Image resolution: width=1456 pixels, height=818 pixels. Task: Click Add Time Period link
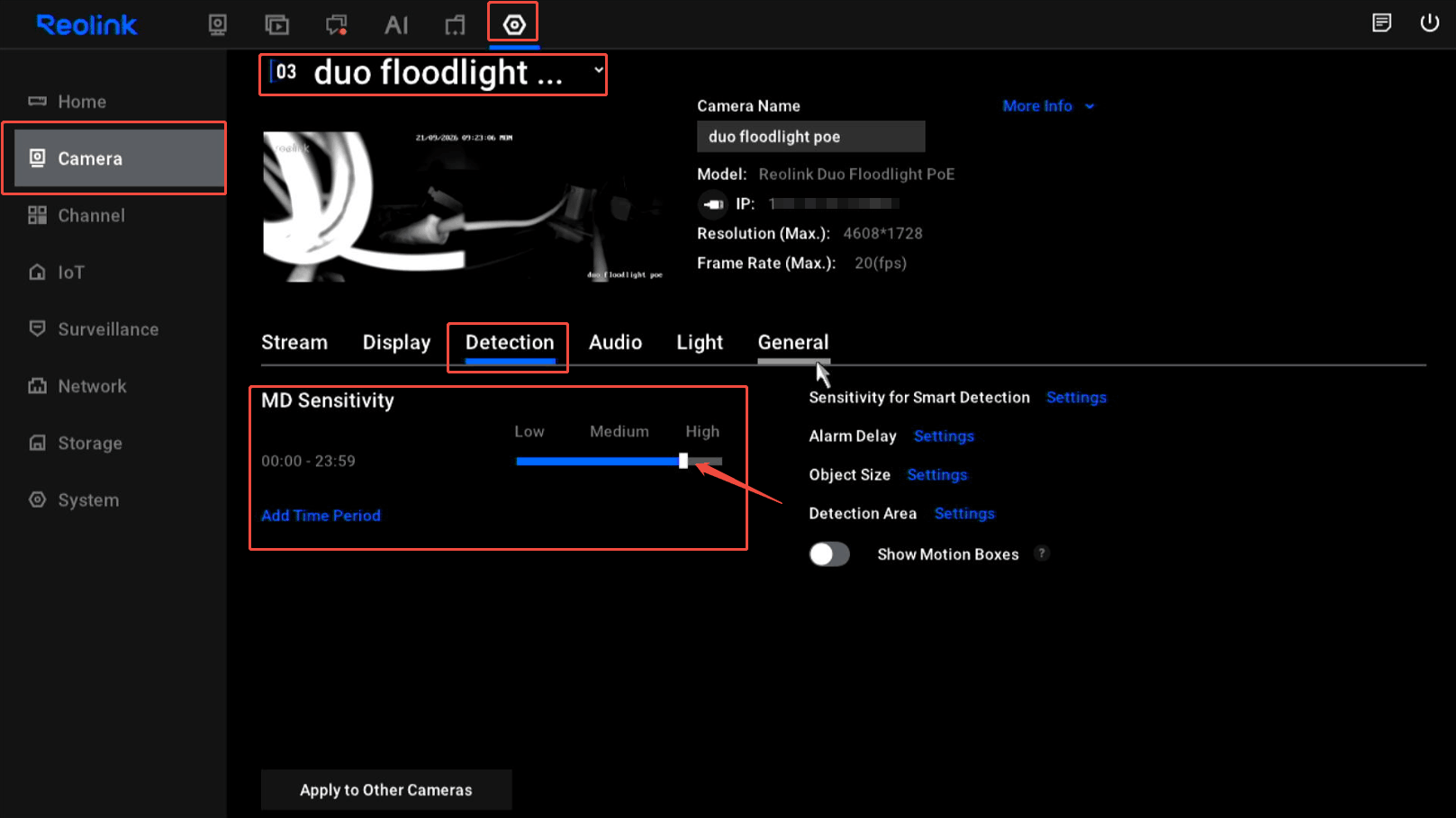[321, 516]
